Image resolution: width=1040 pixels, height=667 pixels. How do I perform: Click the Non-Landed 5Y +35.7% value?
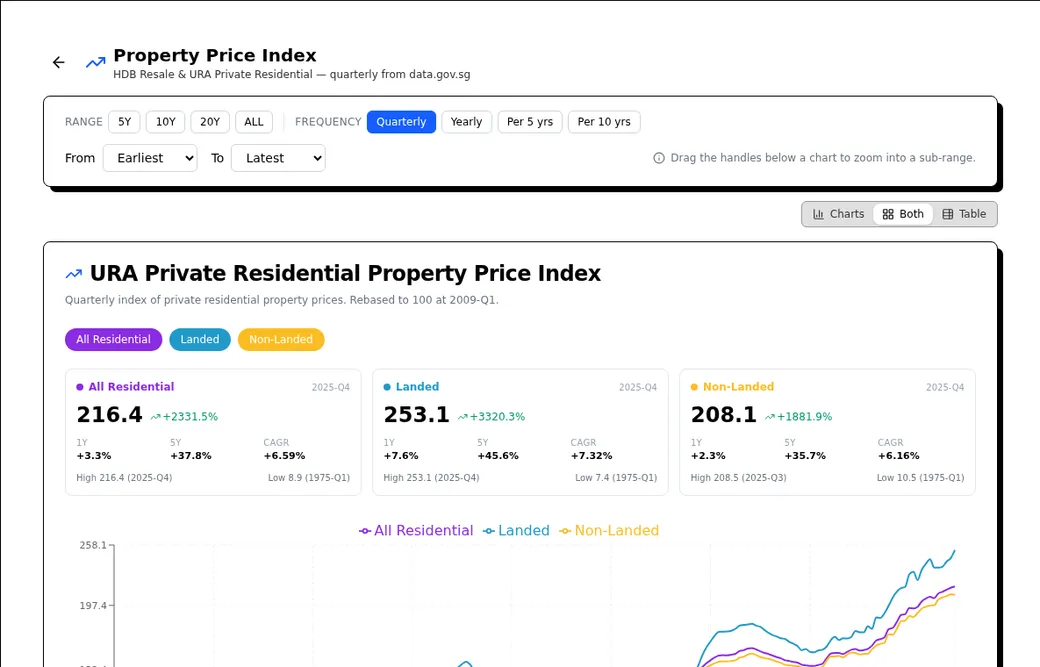coord(805,456)
